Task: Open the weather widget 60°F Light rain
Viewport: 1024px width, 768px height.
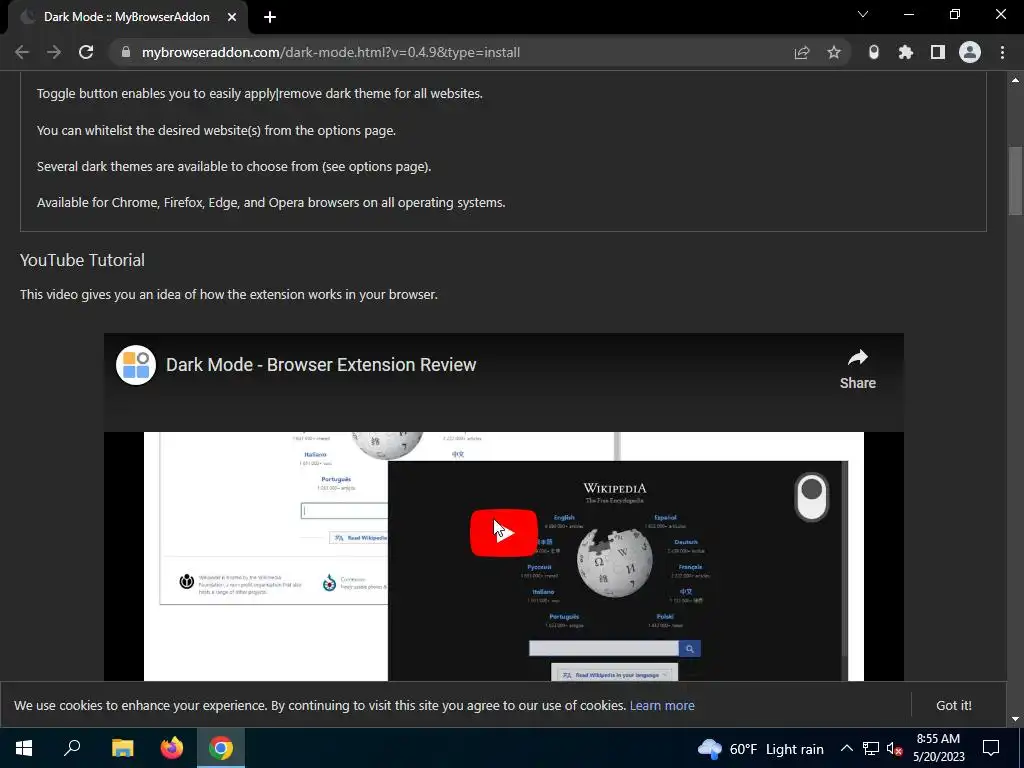Action: (760, 748)
